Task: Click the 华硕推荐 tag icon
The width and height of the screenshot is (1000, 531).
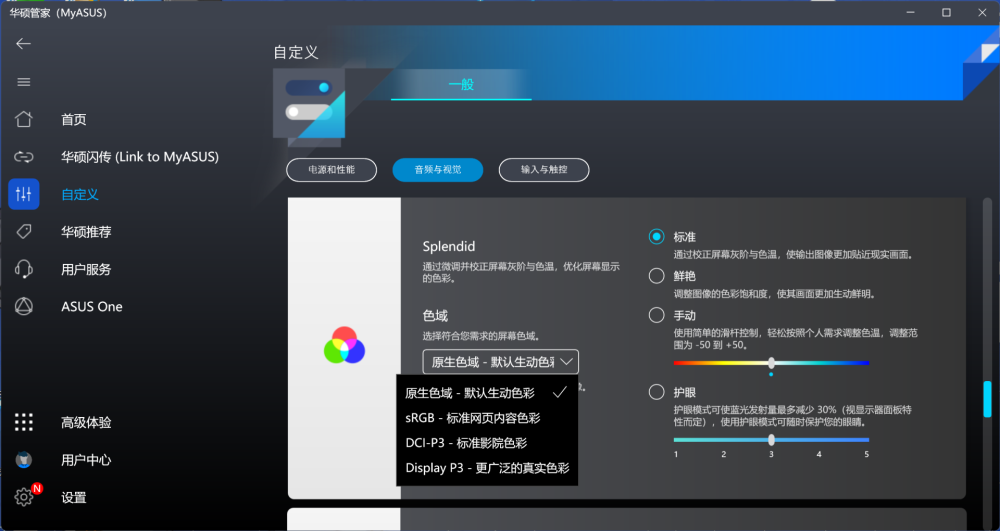Action: [x=24, y=231]
